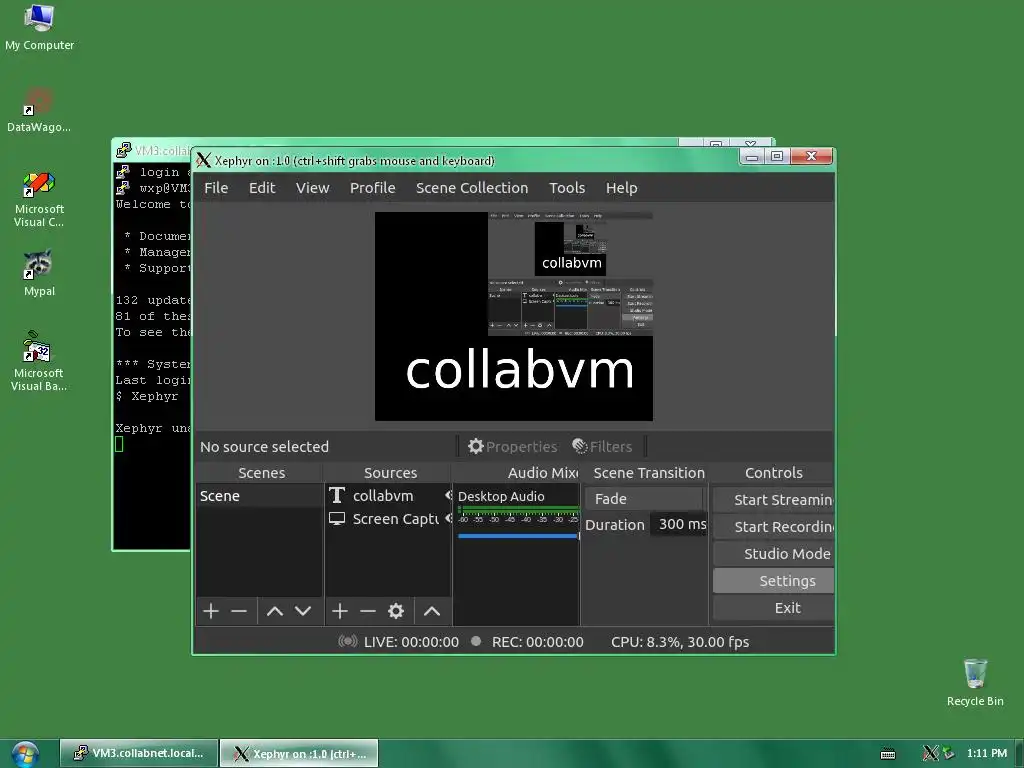Open the Profile menu
The image size is (1024, 768).
coord(372,188)
